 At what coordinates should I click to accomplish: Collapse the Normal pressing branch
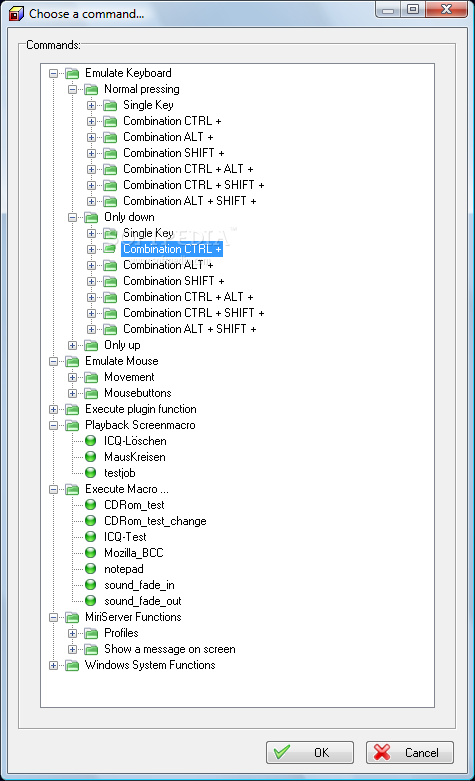[x=72, y=90]
